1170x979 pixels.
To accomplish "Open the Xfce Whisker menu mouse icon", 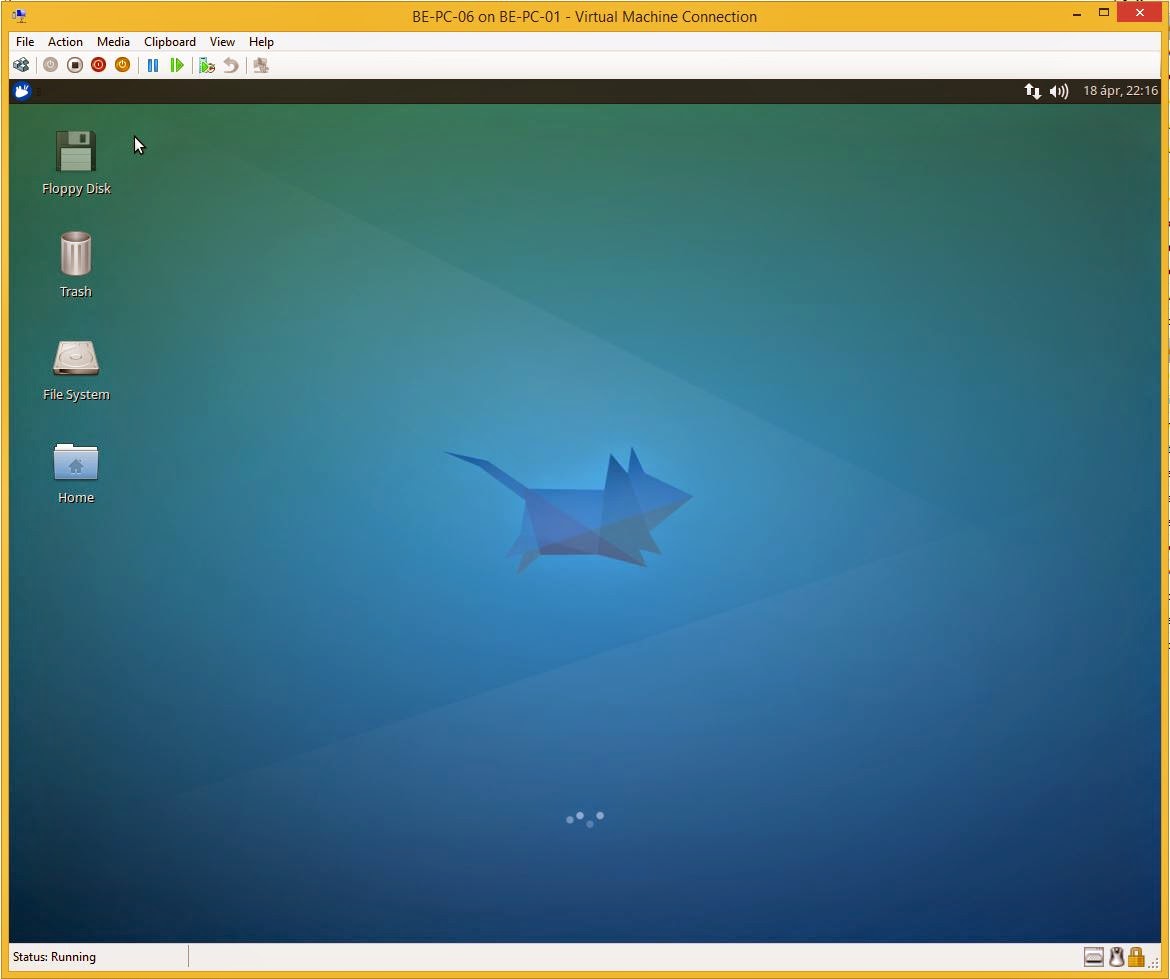I will [x=22, y=91].
